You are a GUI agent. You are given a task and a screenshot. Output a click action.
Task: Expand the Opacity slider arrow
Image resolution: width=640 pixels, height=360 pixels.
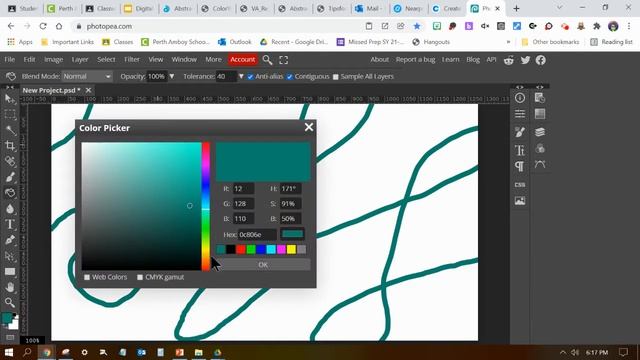(172, 76)
